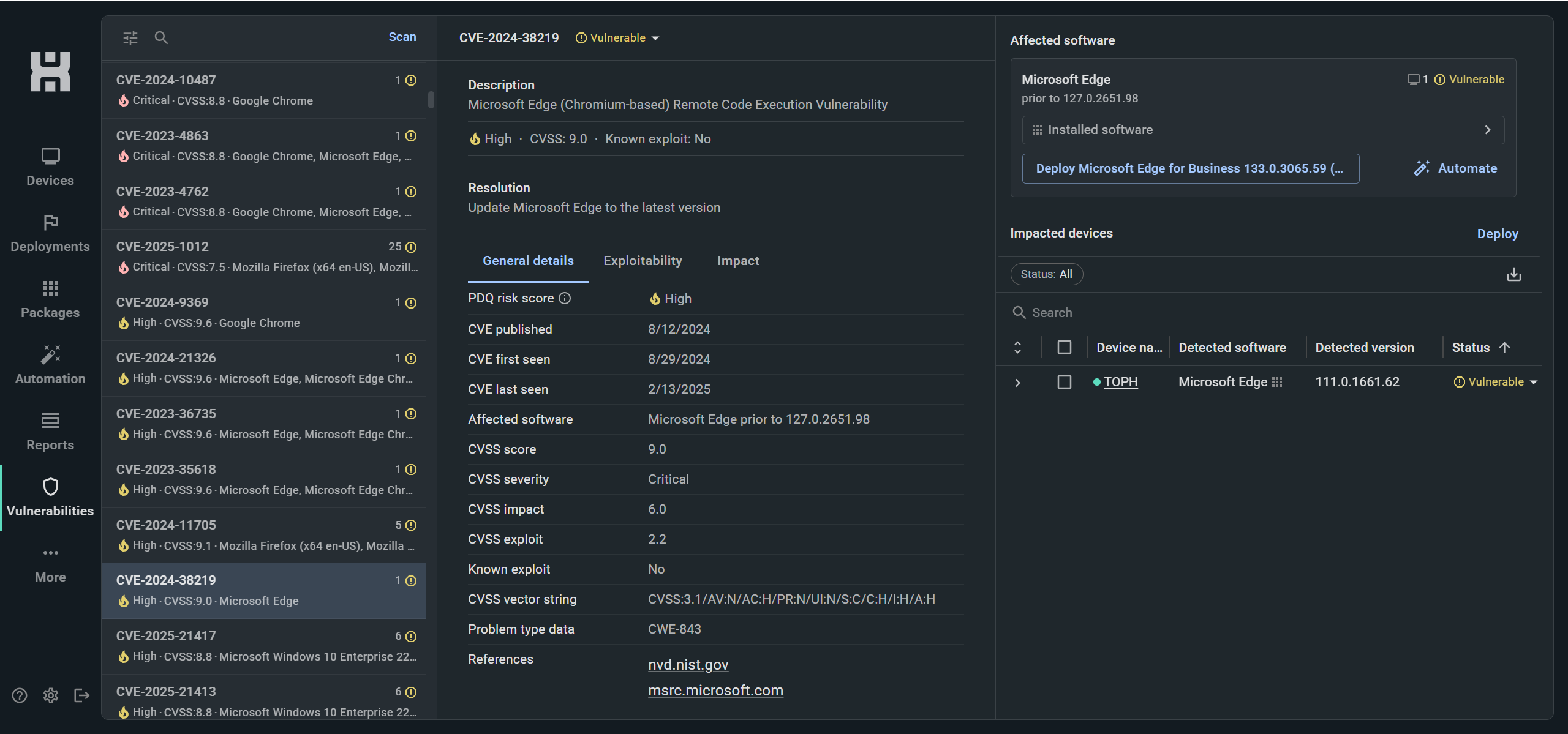Open settings gear at bottom left

pos(51,695)
